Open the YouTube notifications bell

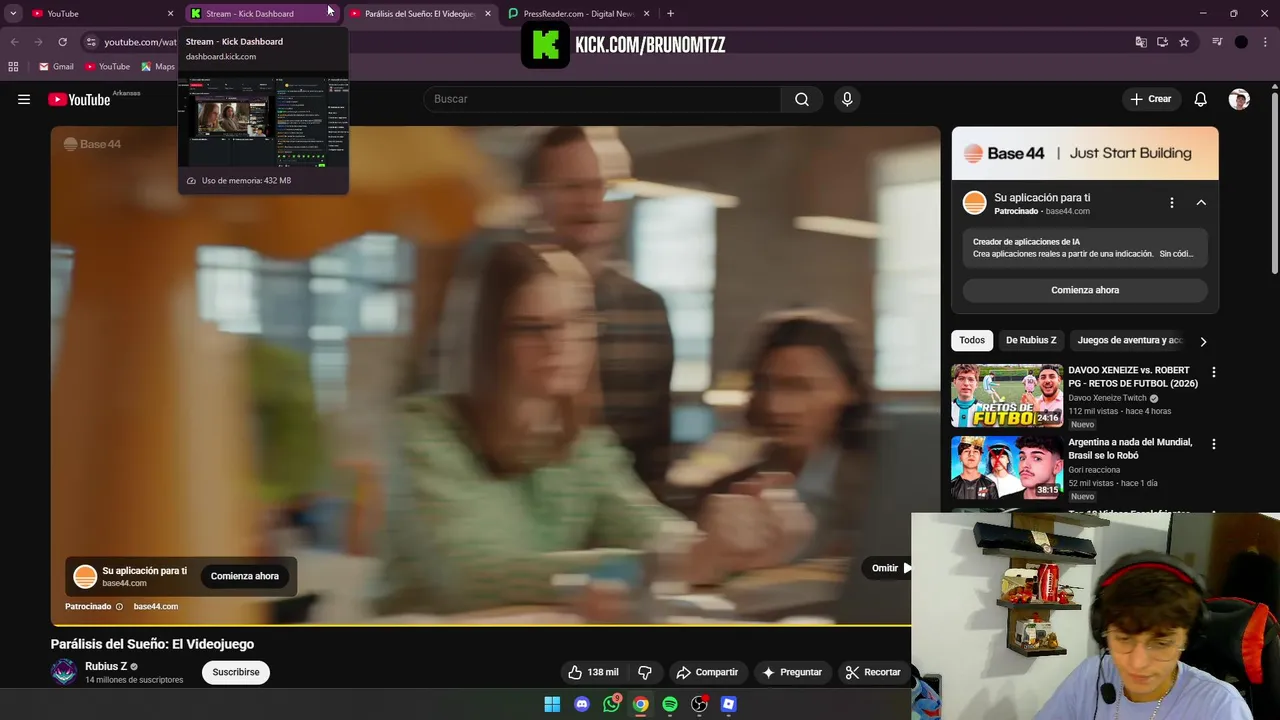click(x=1201, y=99)
